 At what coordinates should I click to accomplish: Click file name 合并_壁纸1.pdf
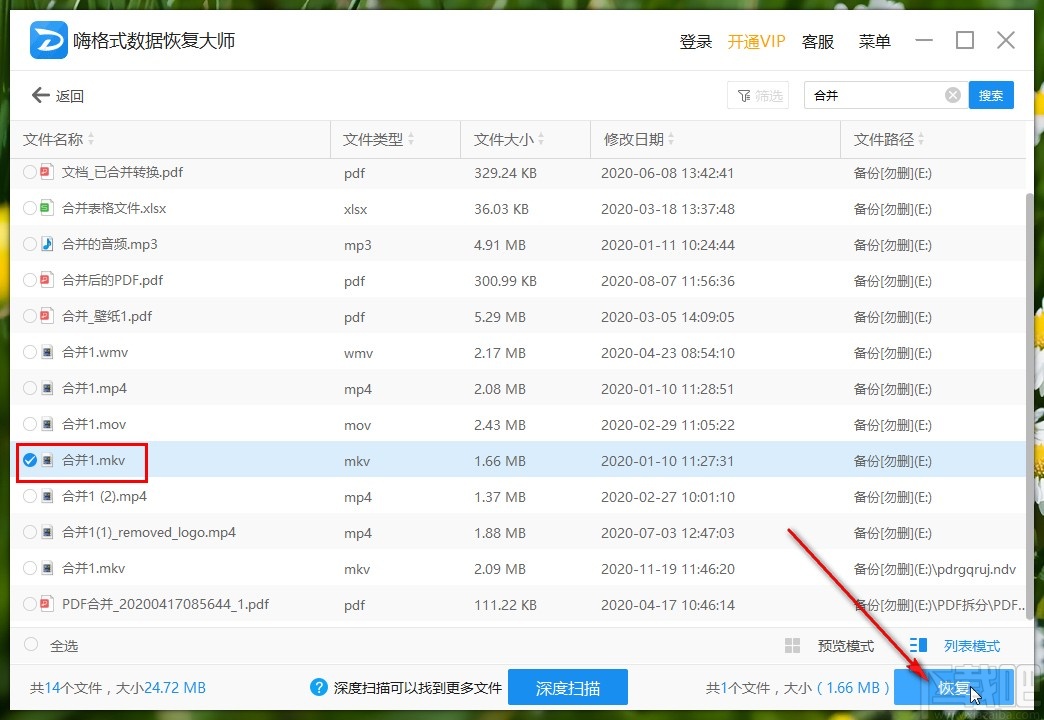(x=107, y=316)
